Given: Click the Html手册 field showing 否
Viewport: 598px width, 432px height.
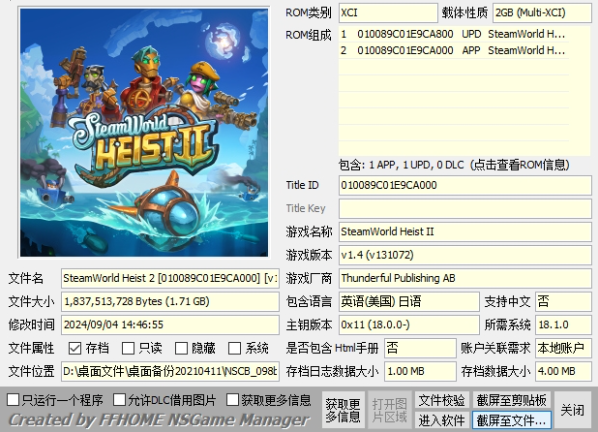Looking at the screenshot, I should [x=420, y=348].
